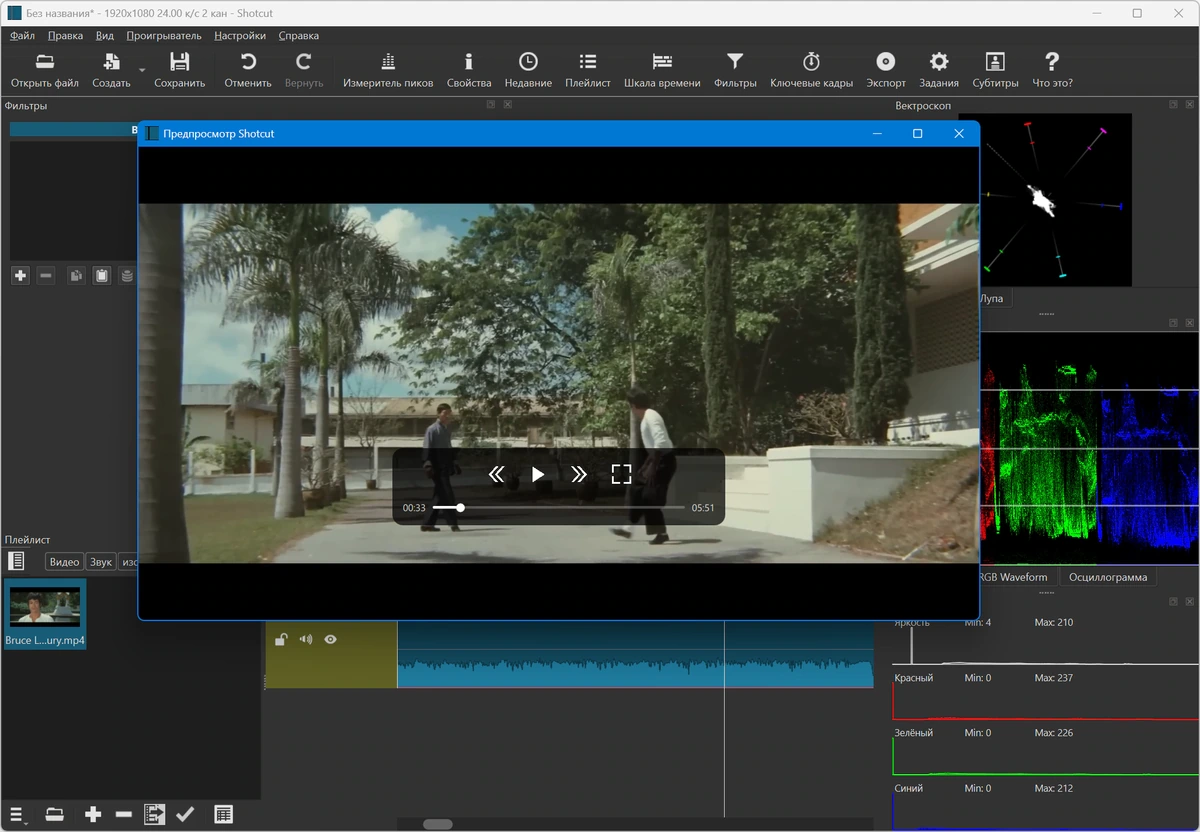Remove clip from playlist with minus
The width and height of the screenshot is (1200, 832).
(124, 814)
